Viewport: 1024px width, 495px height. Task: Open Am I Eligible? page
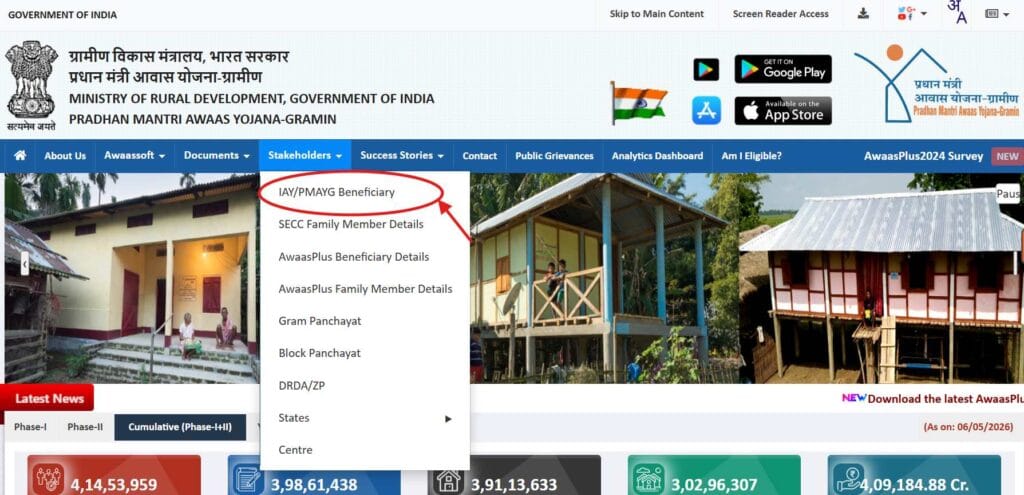click(x=752, y=156)
